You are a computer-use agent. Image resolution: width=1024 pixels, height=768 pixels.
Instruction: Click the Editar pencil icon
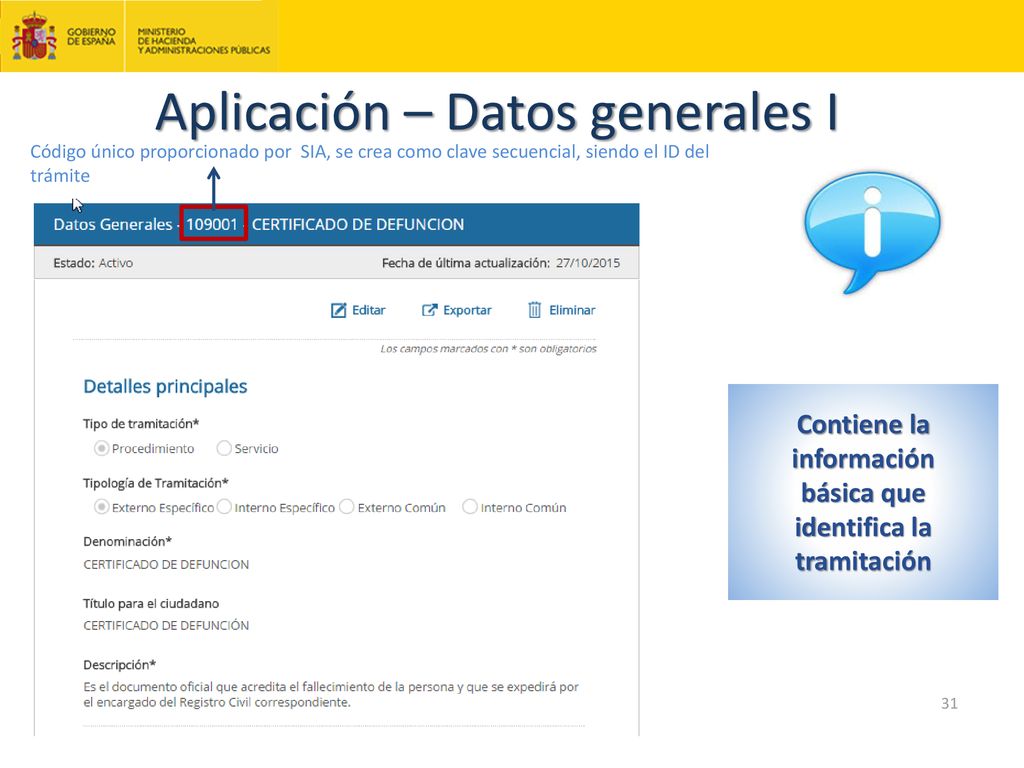tap(338, 310)
